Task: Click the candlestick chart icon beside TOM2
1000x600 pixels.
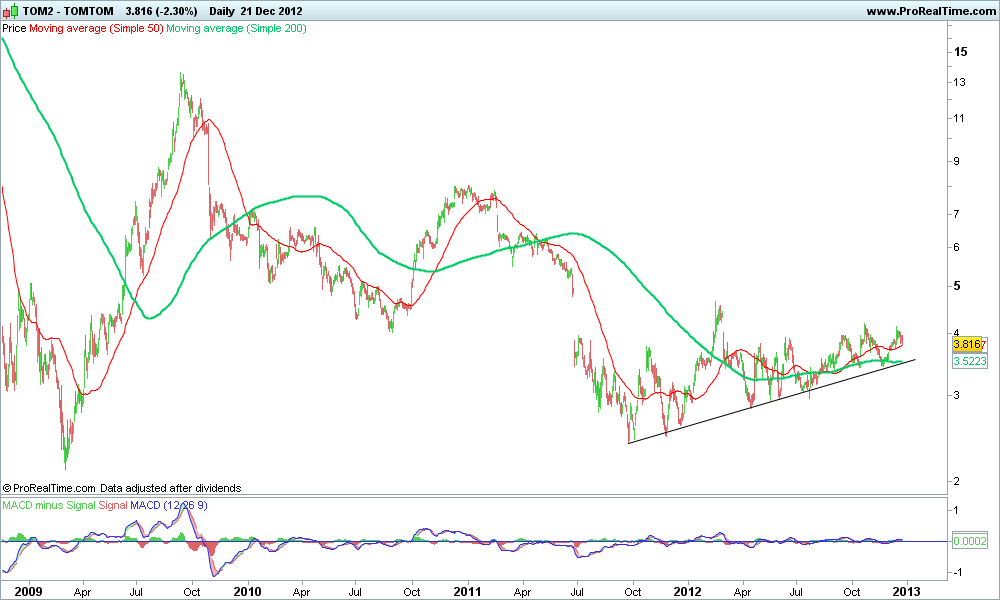Action: point(10,11)
